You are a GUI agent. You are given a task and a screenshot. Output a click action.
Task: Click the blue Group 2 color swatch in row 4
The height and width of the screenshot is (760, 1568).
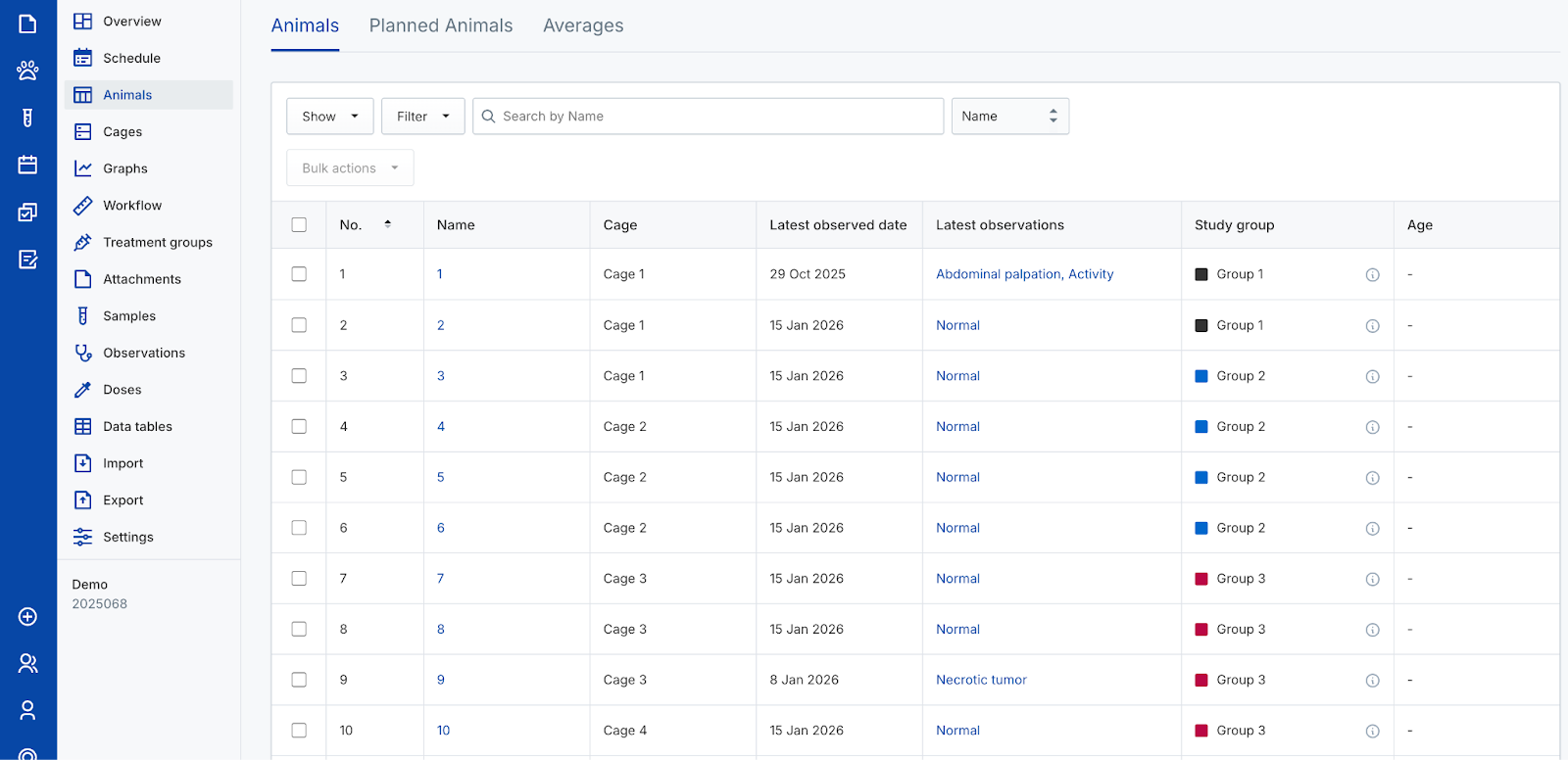[1201, 427]
